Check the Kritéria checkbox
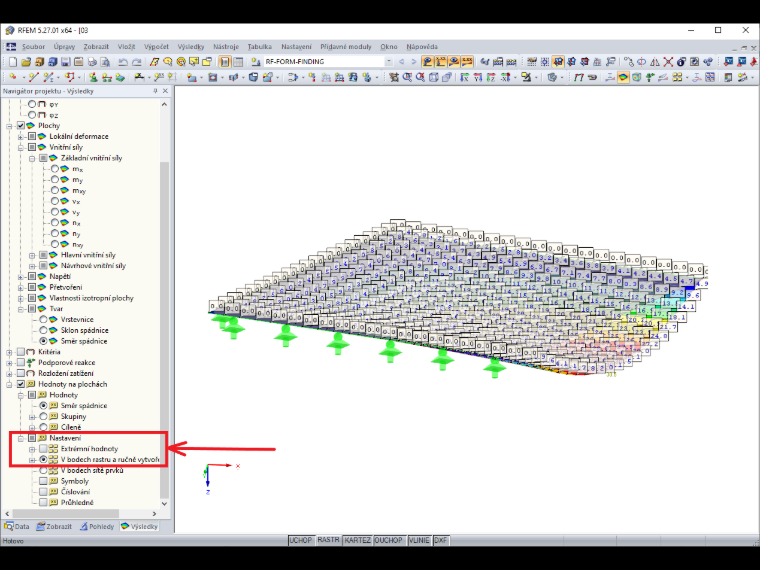The width and height of the screenshot is (760, 570). point(21,352)
